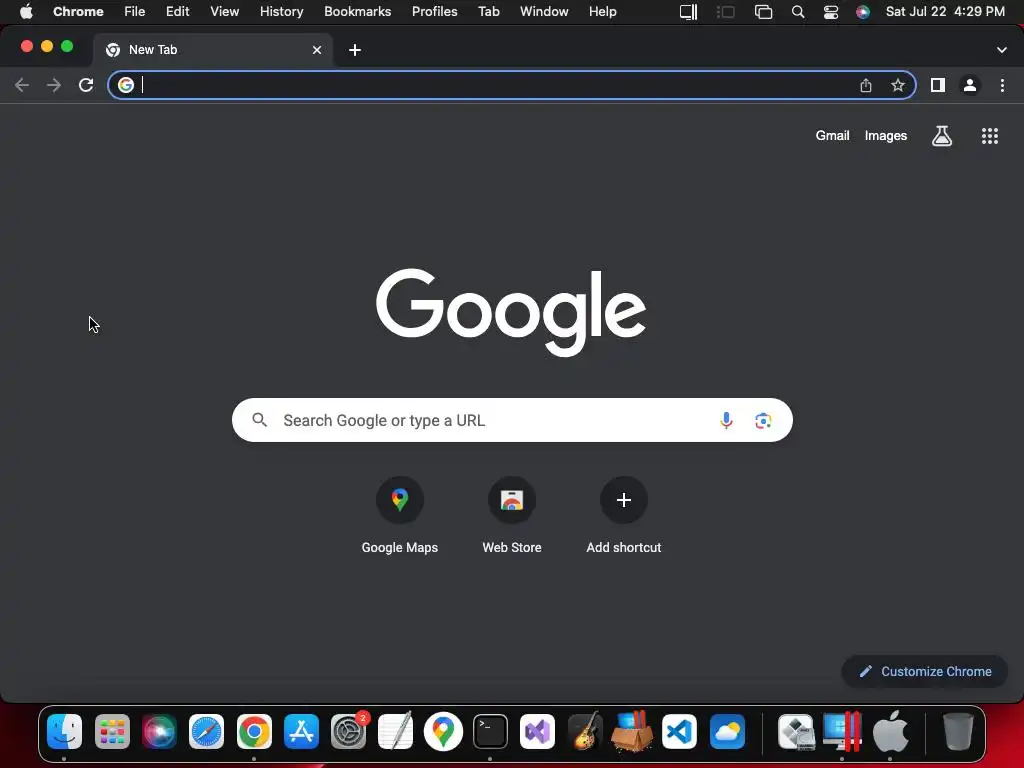Viewport: 1024px width, 768px height.
Task: Open the Help menu
Action: (x=602, y=12)
